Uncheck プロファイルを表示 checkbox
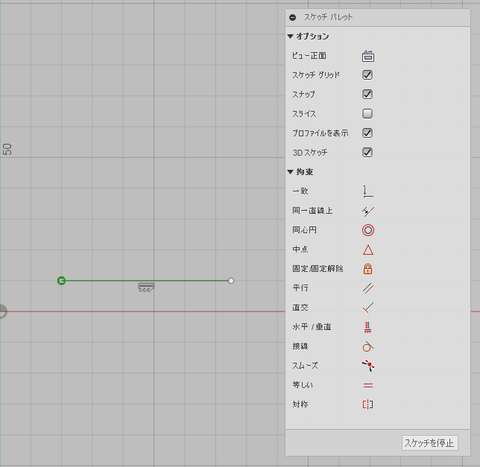This screenshot has width=480, height=467. pyautogui.click(x=367, y=133)
